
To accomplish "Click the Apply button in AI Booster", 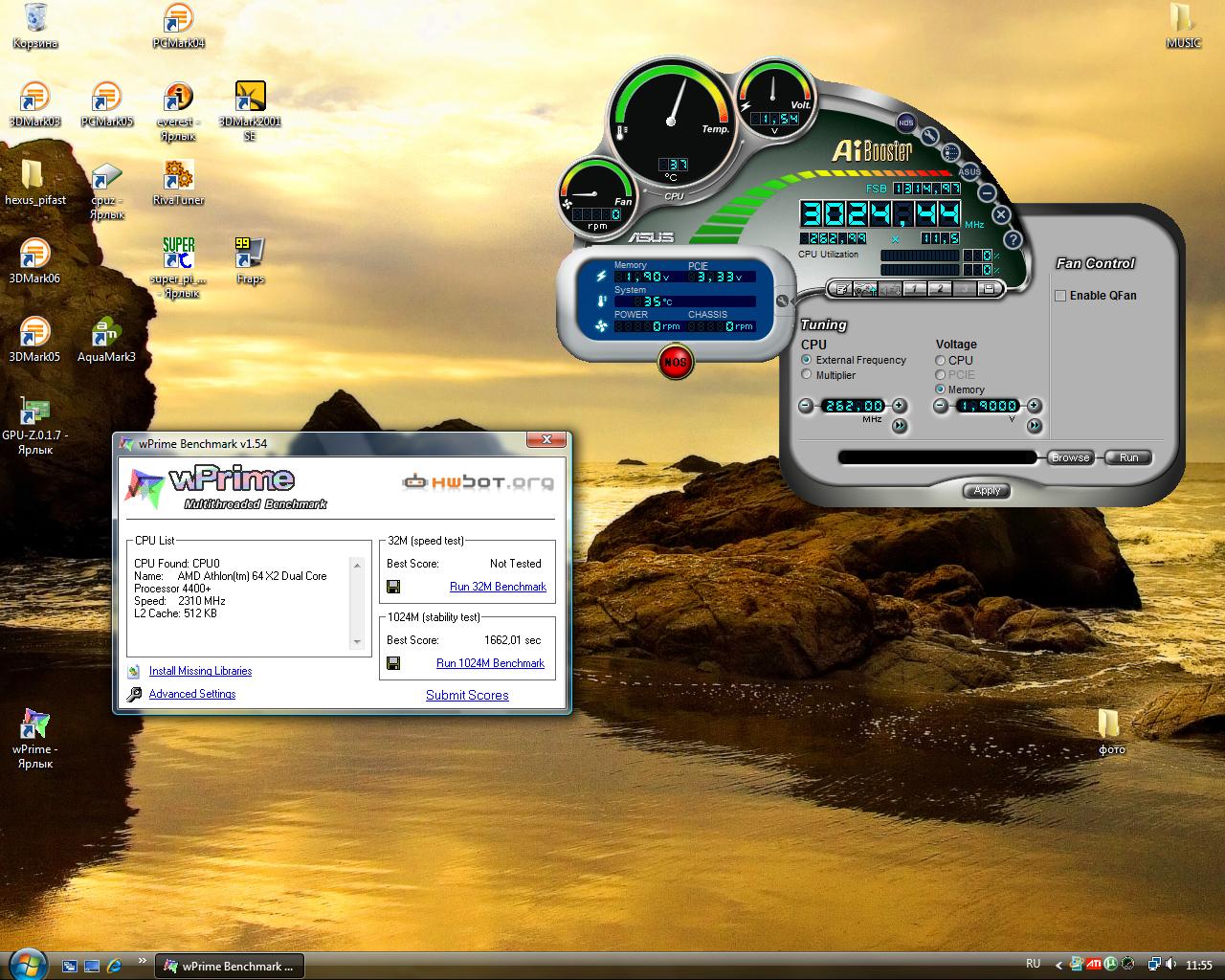I will tap(987, 490).
